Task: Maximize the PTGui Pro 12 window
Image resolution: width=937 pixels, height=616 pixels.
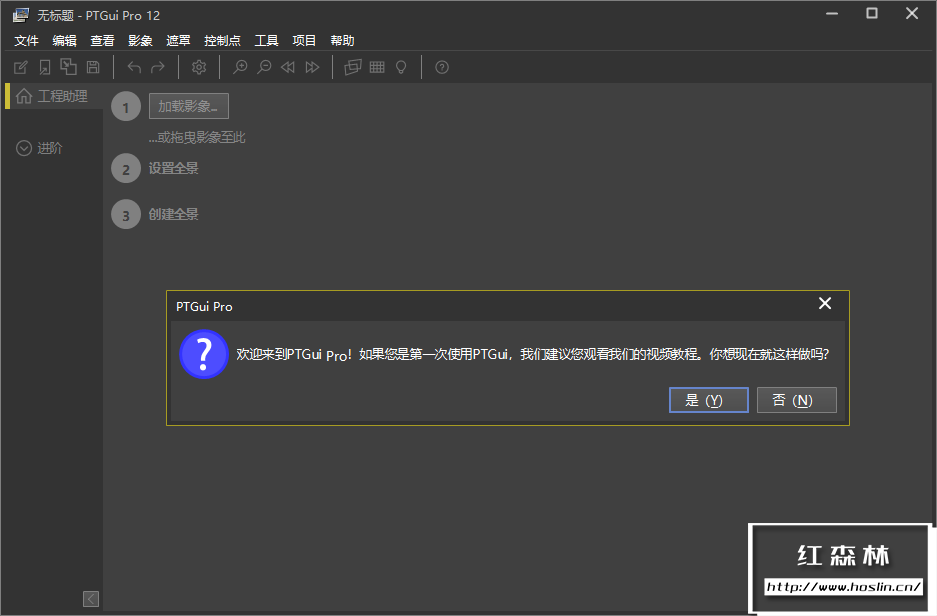Action: click(x=872, y=13)
